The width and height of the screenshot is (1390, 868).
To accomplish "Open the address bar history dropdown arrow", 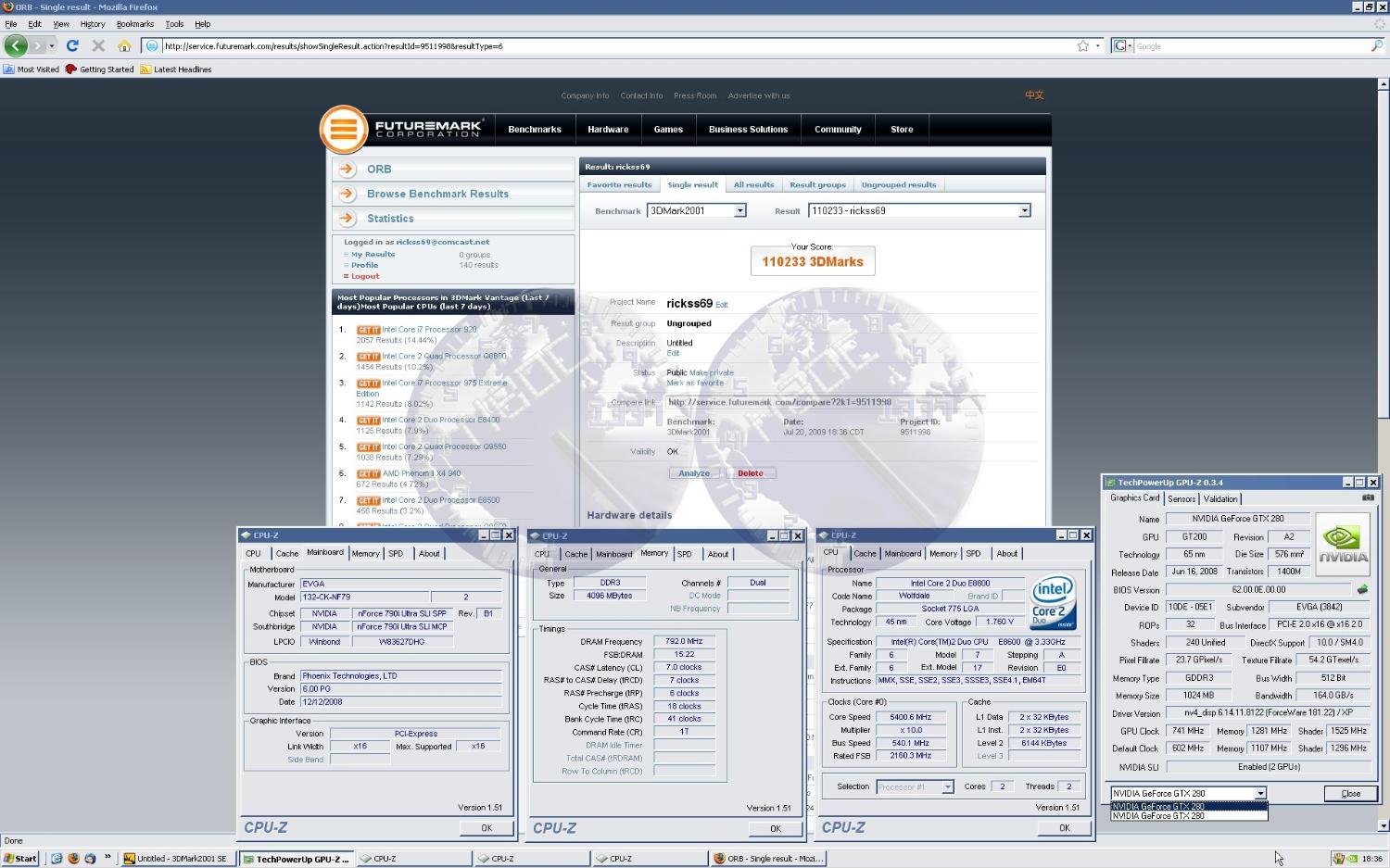I will point(1098,45).
